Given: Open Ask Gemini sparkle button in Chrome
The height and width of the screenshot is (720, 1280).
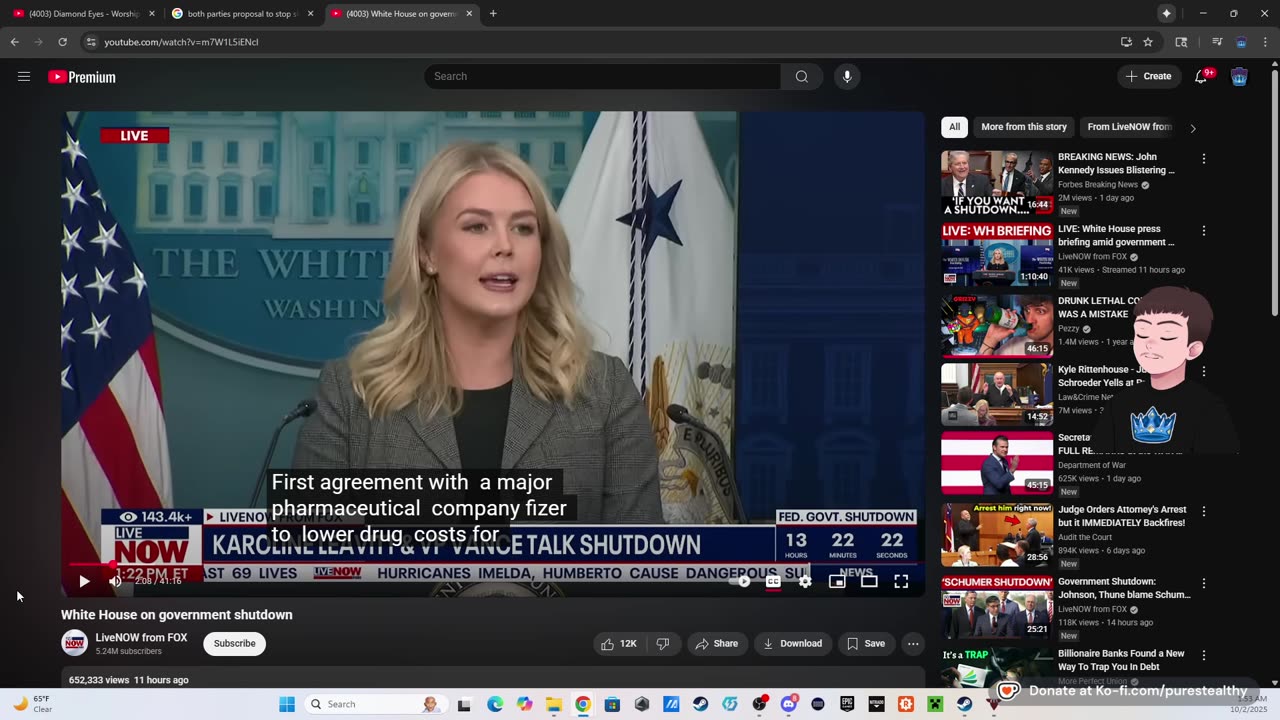Looking at the screenshot, I should [x=1166, y=14].
